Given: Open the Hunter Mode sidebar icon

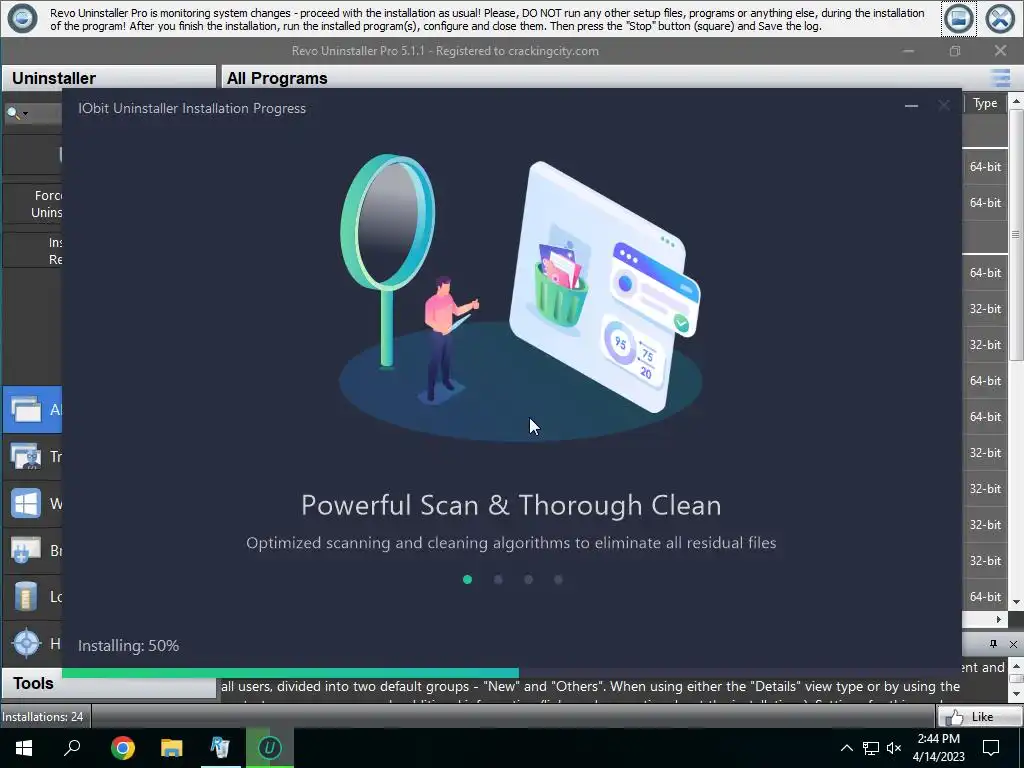Looking at the screenshot, I should point(26,643).
